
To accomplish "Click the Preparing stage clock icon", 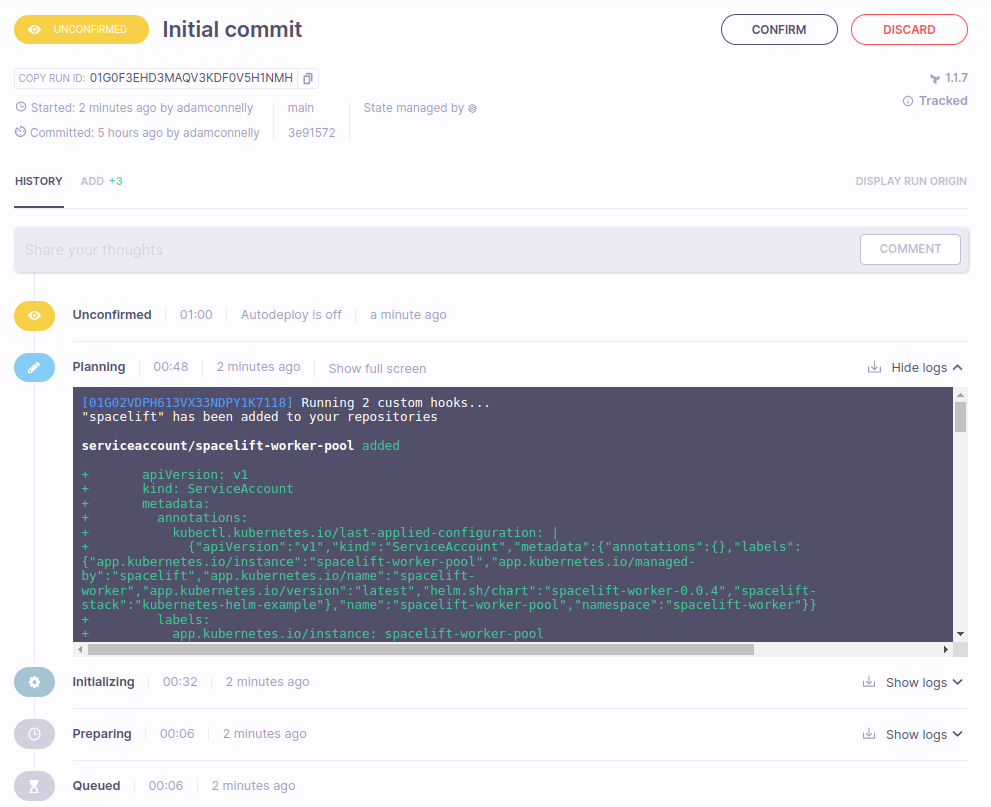I will (x=34, y=734).
